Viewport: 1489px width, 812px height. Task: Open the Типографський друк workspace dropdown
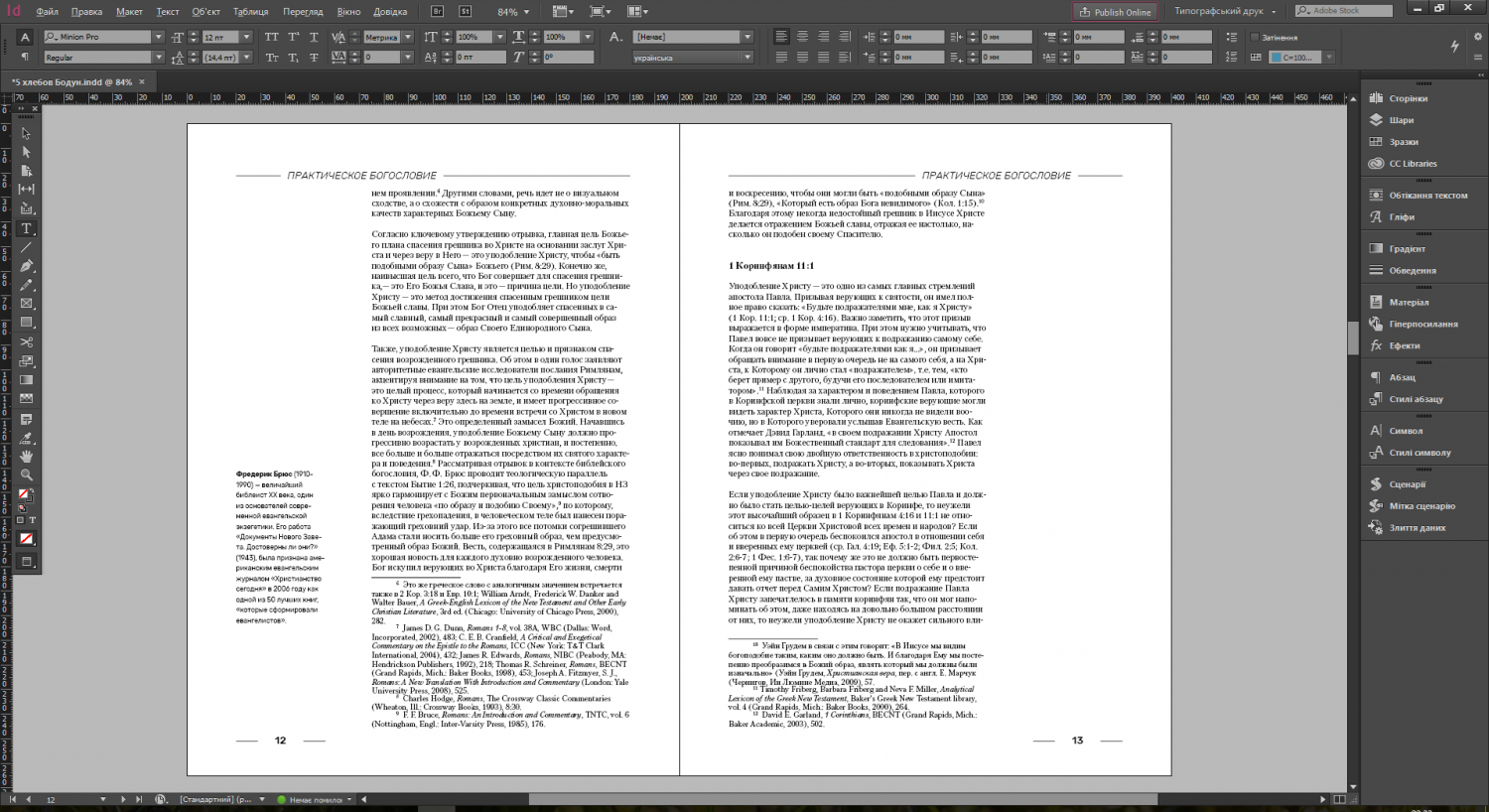tap(1226, 11)
